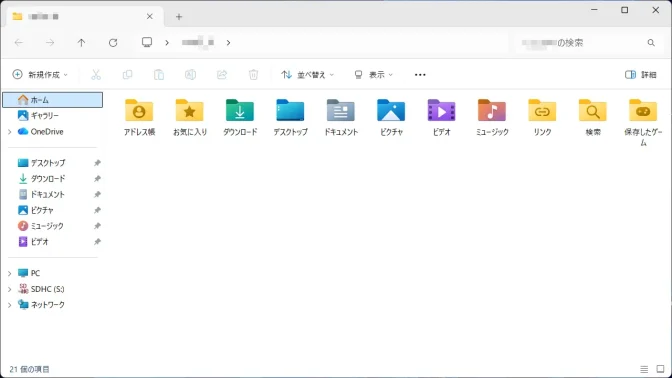Open the アドレス帳 folder
The width and height of the screenshot is (672, 378).
(139, 117)
